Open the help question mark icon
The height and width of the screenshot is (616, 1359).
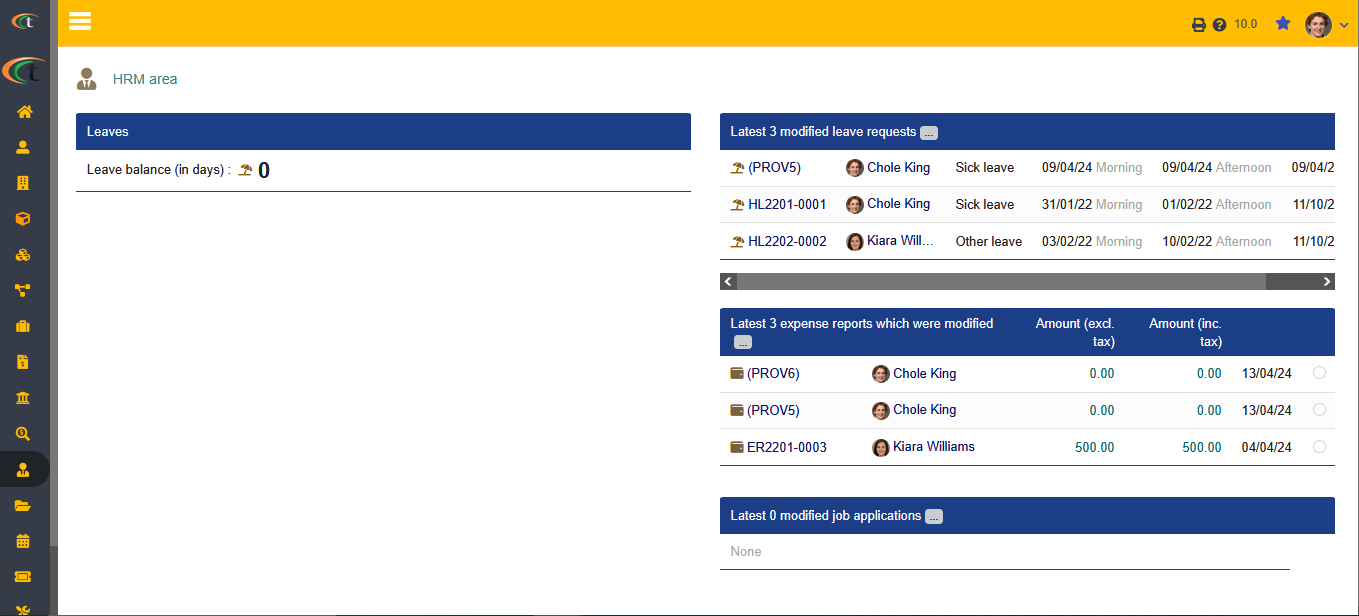click(1219, 25)
